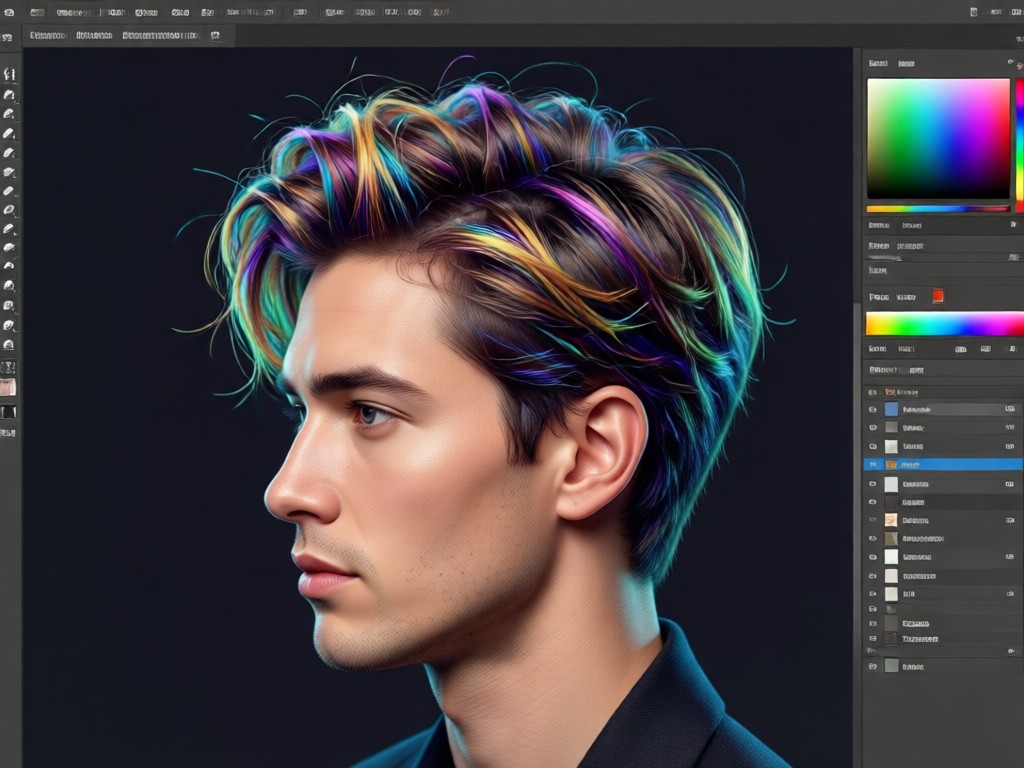Switch to the second tab in the options row
The height and width of the screenshot is (768, 1024).
click(x=94, y=35)
